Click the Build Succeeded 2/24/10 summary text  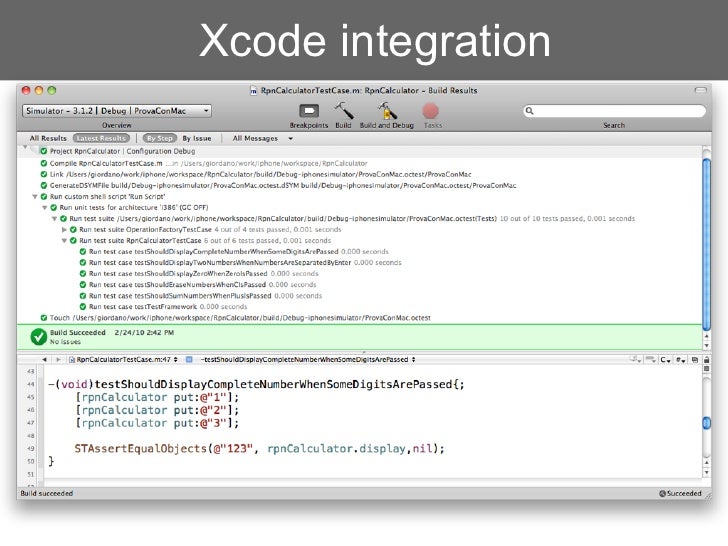coord(112,332)
